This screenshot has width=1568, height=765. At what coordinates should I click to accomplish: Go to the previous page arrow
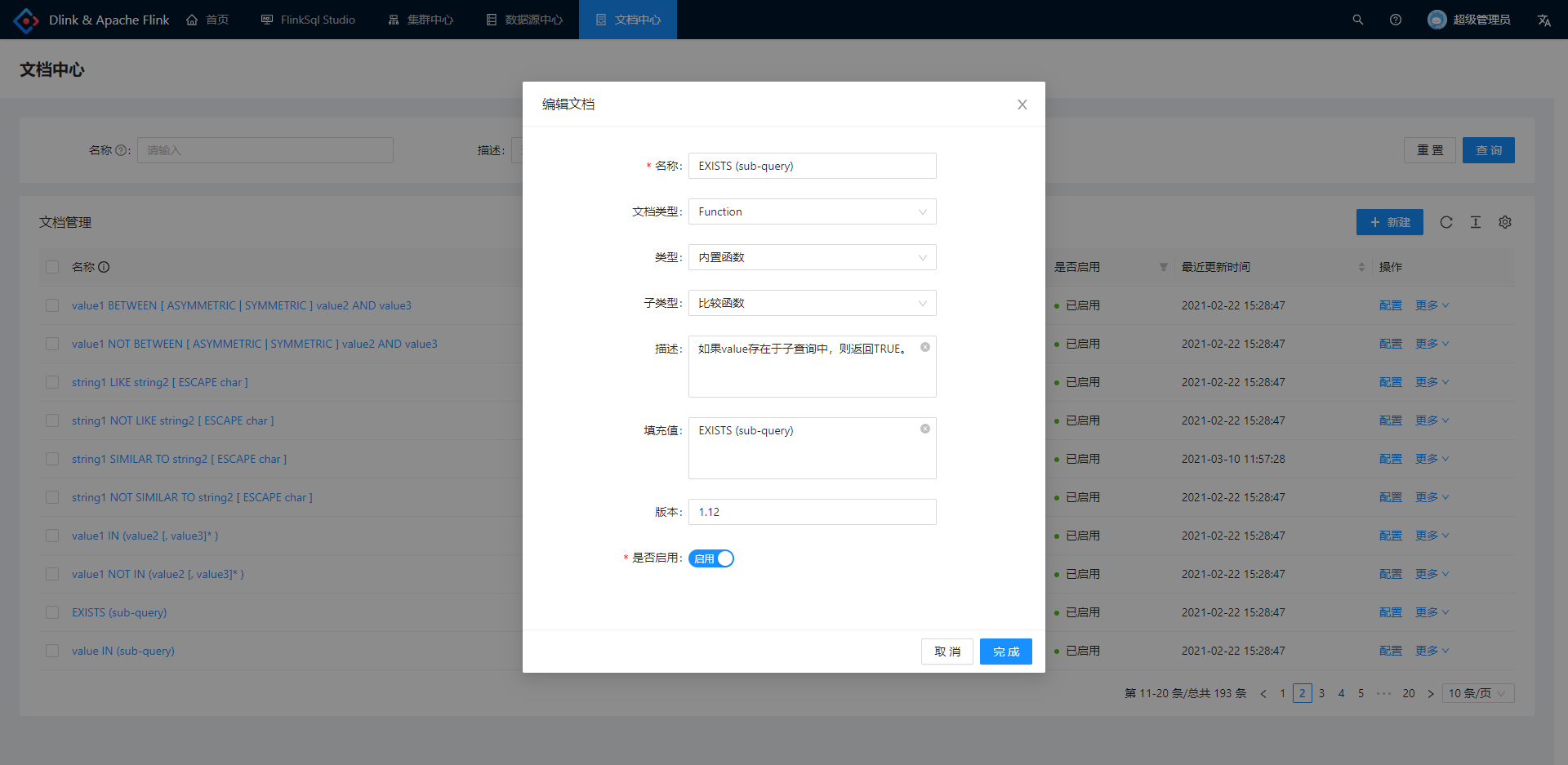tap(1263, 693)
